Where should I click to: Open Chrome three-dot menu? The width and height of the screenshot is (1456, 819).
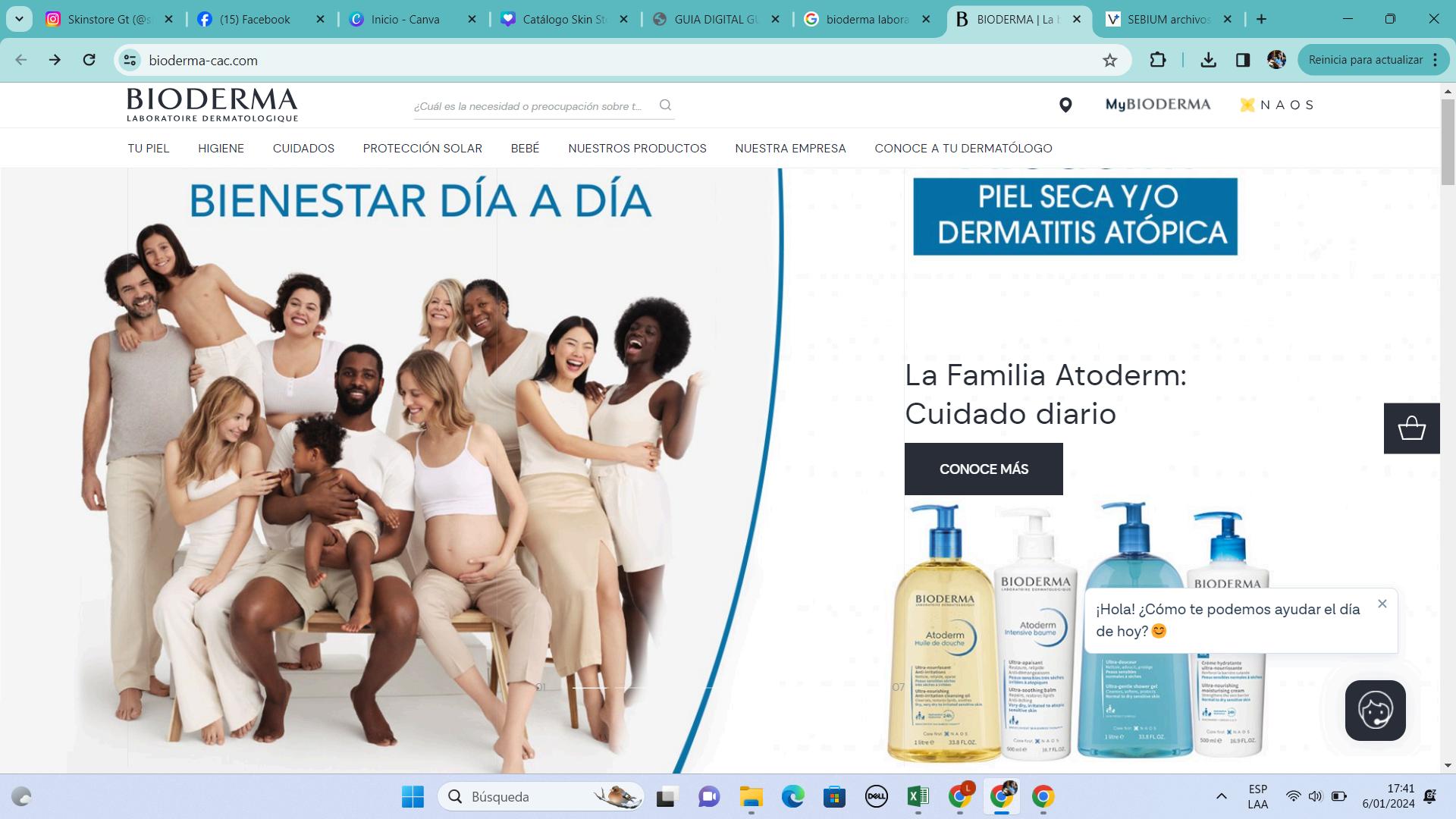[1435, 60]
